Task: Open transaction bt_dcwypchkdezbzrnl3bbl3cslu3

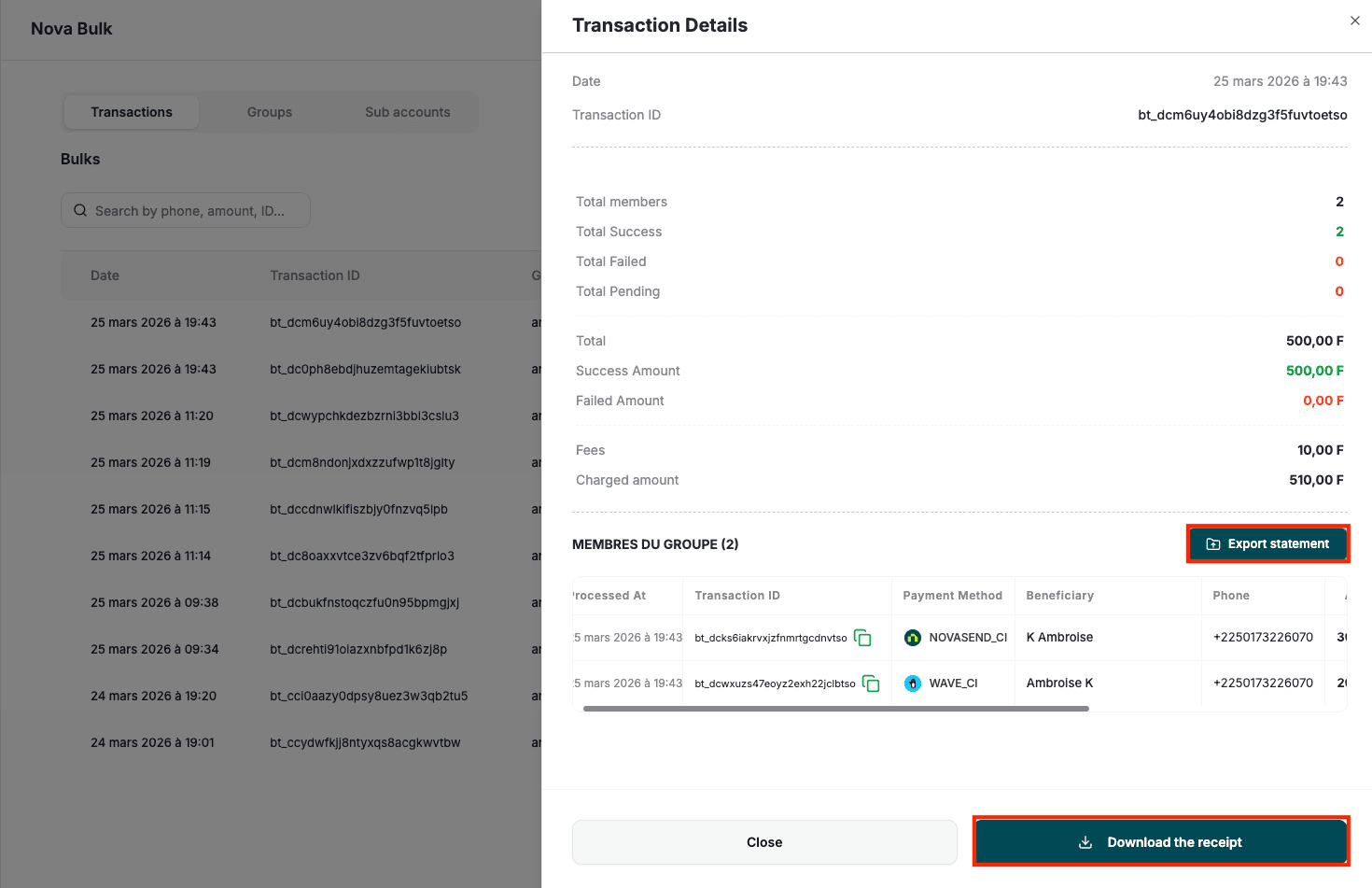Action: click(x=364, y=416)
